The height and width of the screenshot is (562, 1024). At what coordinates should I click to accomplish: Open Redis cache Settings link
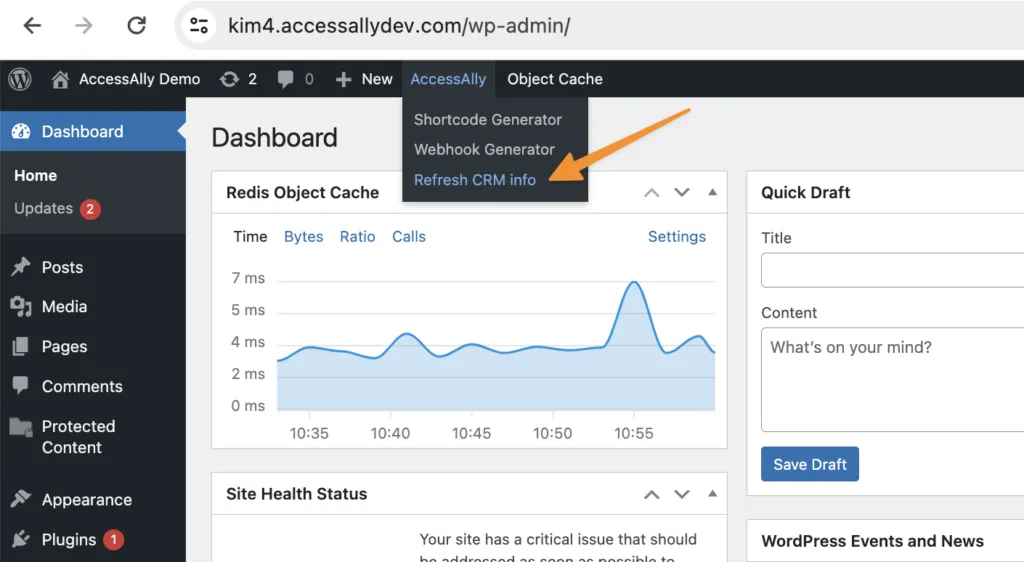pos(677,236)
